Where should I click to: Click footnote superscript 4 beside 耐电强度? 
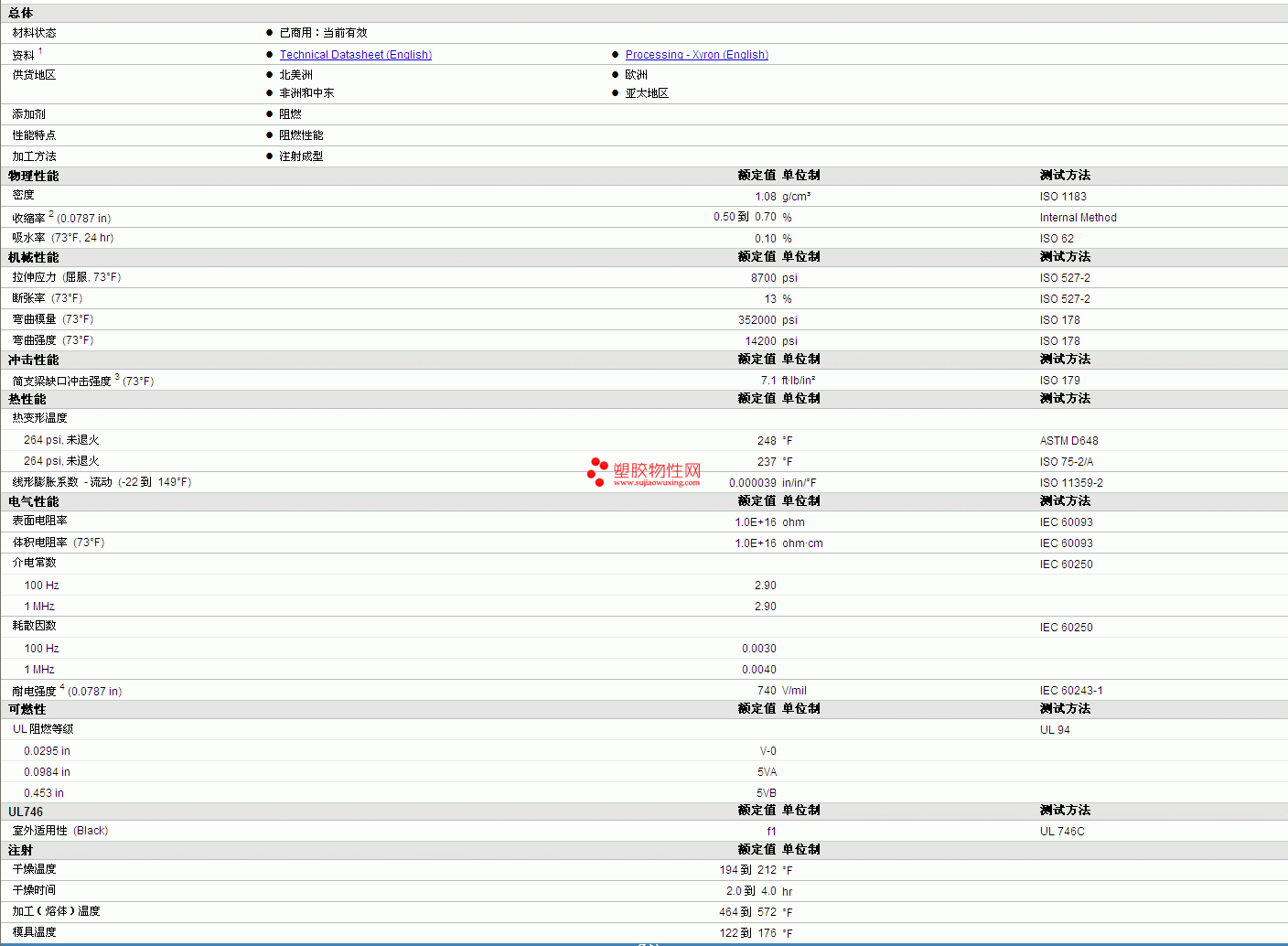click(62, 687)
